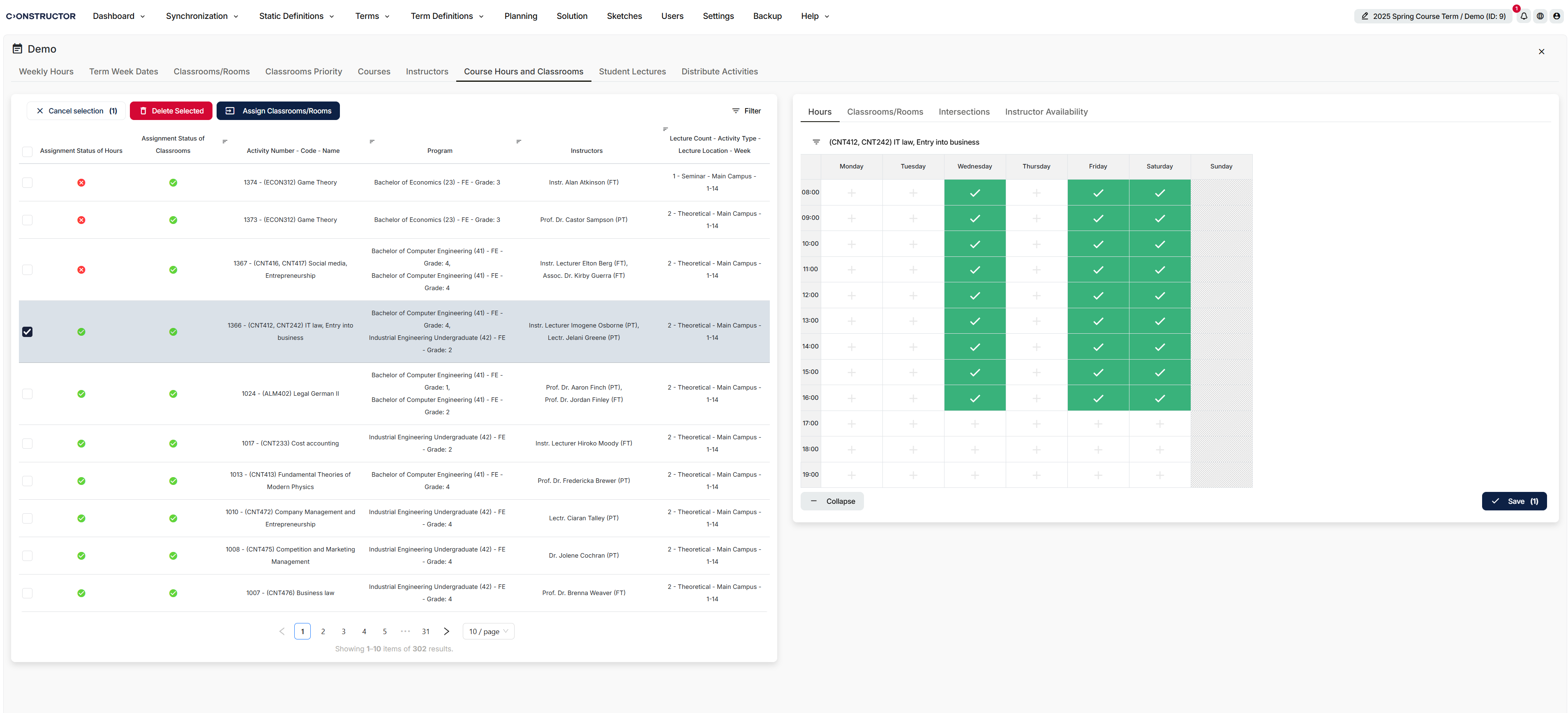Jump to last page 31

(x=425, y=632)
